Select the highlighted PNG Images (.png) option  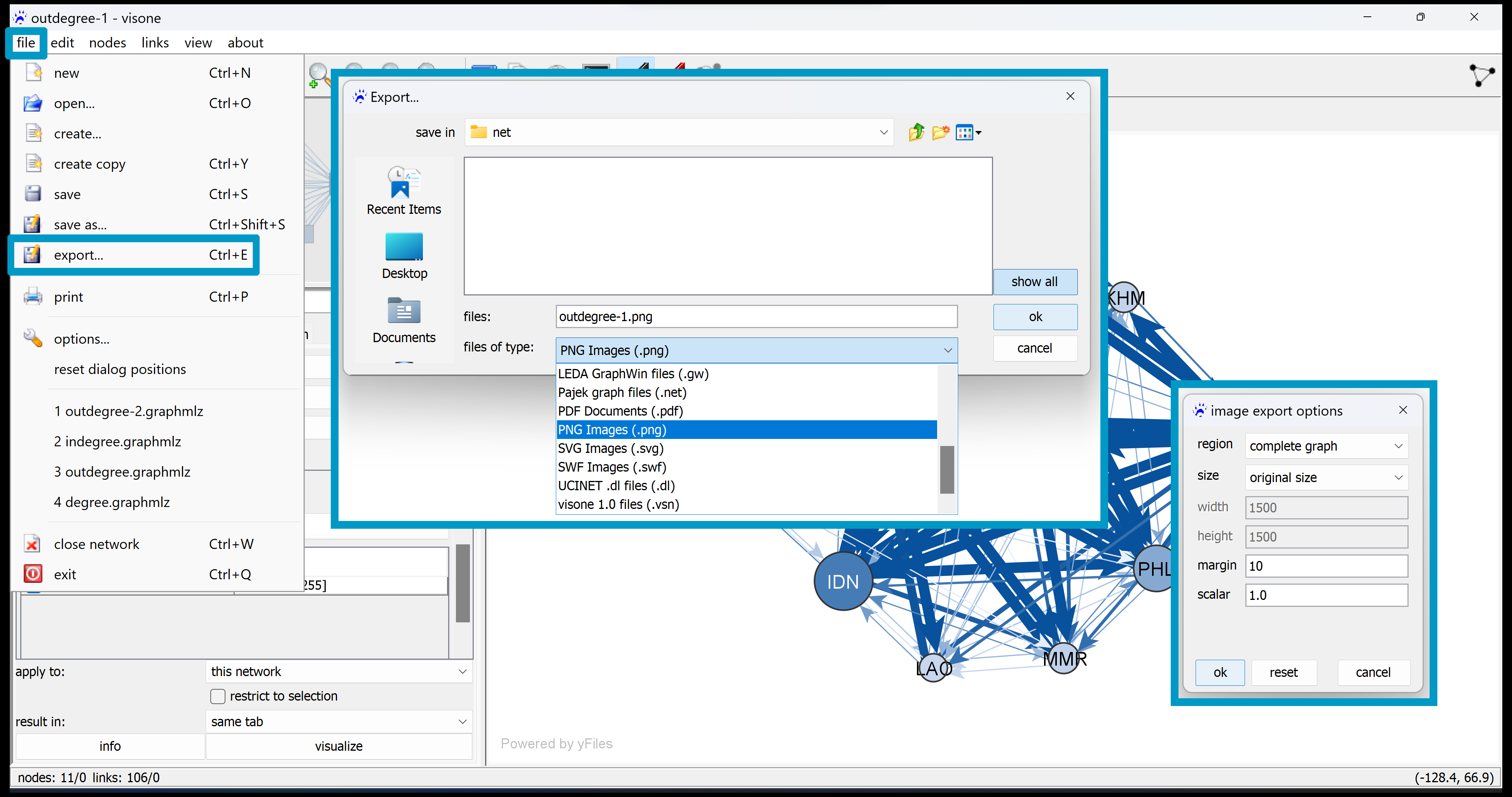(x=747, y=430)
